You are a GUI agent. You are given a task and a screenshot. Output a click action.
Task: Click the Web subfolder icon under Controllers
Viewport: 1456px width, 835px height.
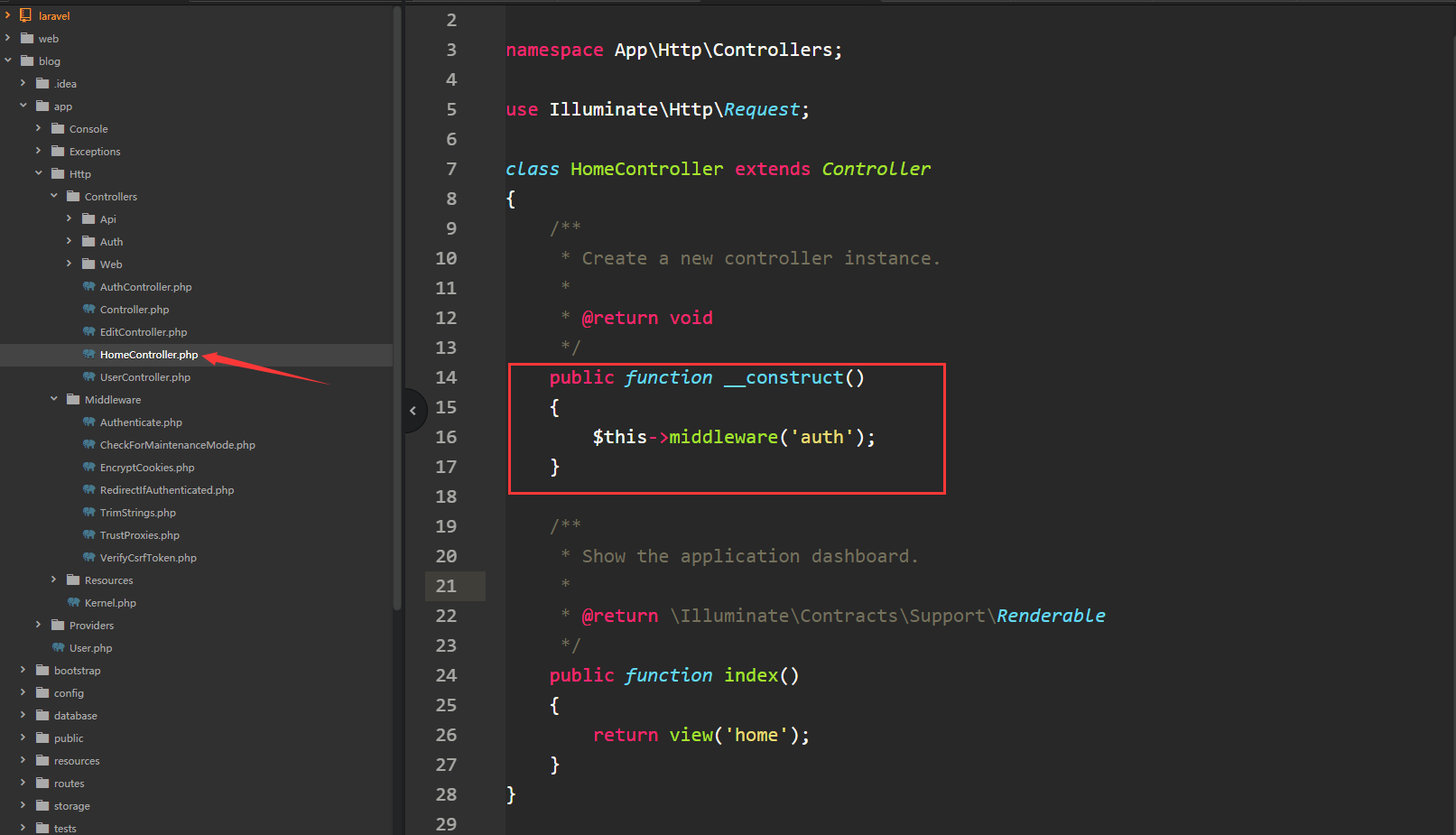pyautogui.click(x=88, y=264)
